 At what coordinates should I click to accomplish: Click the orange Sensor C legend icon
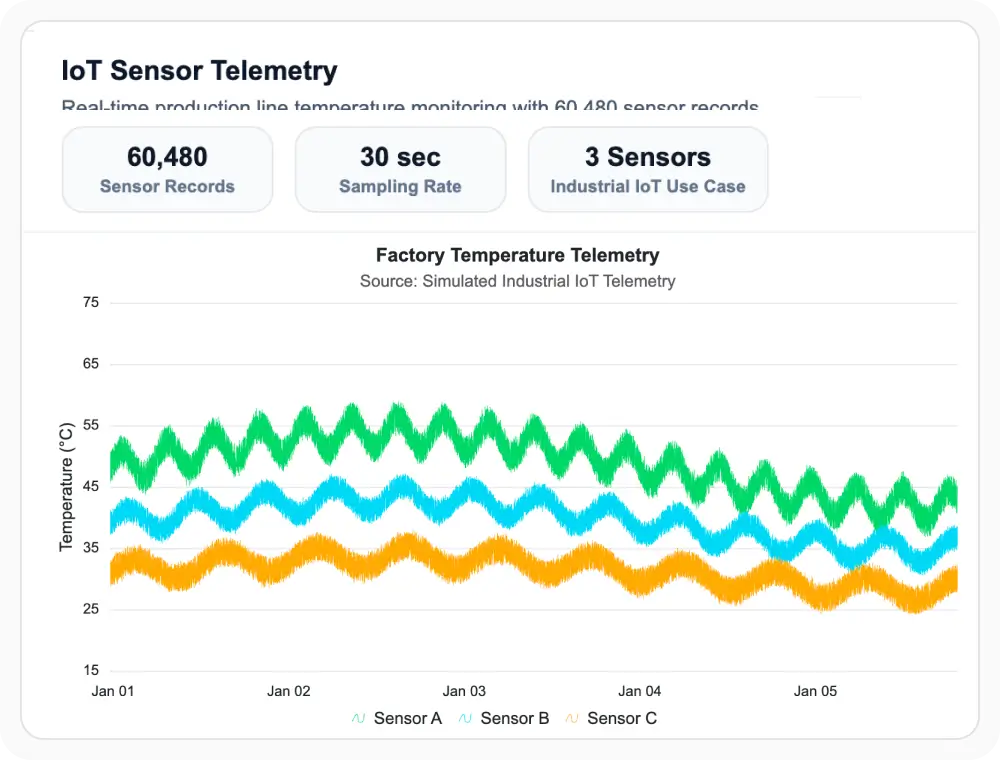[x=572, y=719]
